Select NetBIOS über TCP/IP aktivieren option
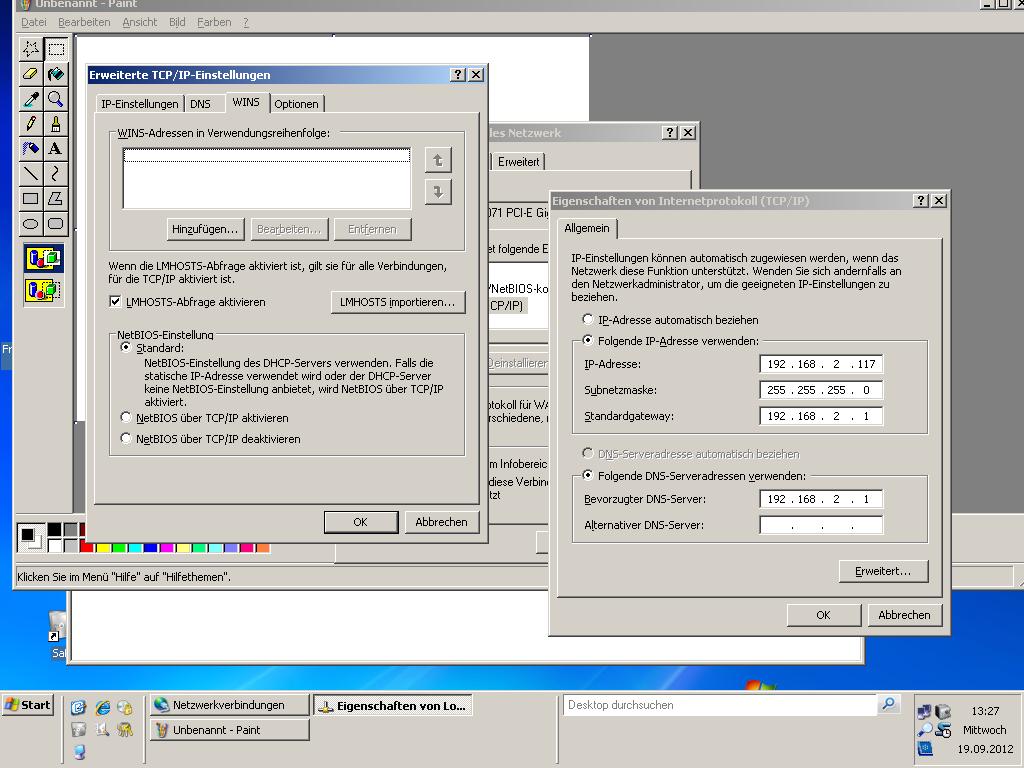 coord(126,418)
